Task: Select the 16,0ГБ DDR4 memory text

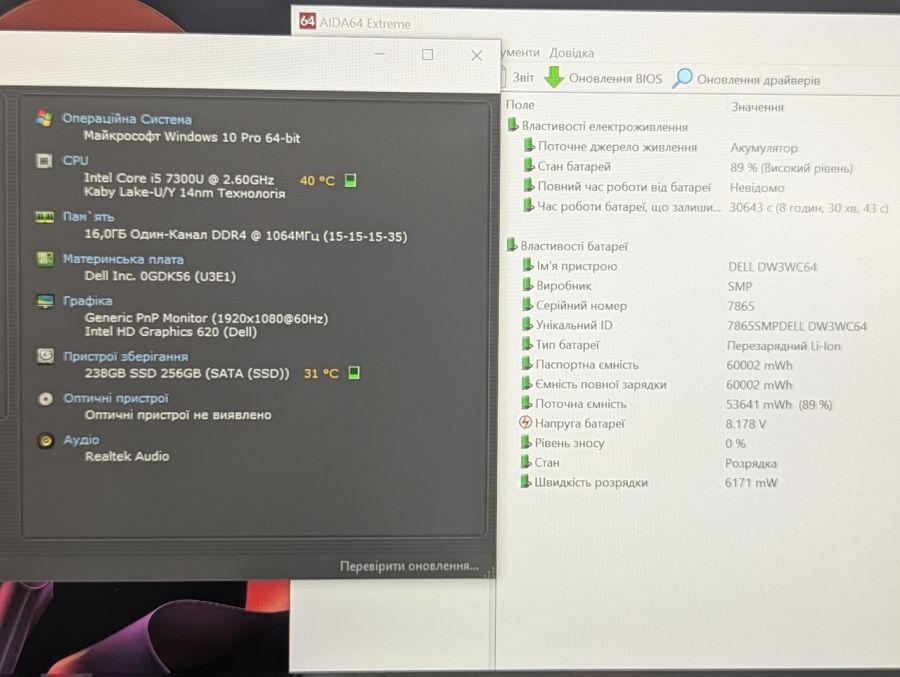Action: pos(246,235)
